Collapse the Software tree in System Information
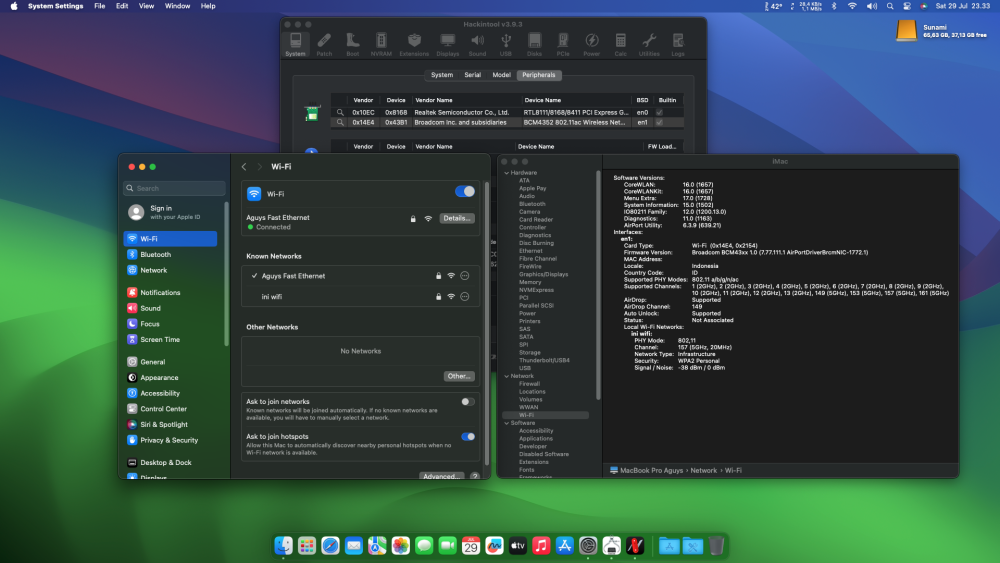This screenshot has height=563, width=1000. (x=507, y=423)
